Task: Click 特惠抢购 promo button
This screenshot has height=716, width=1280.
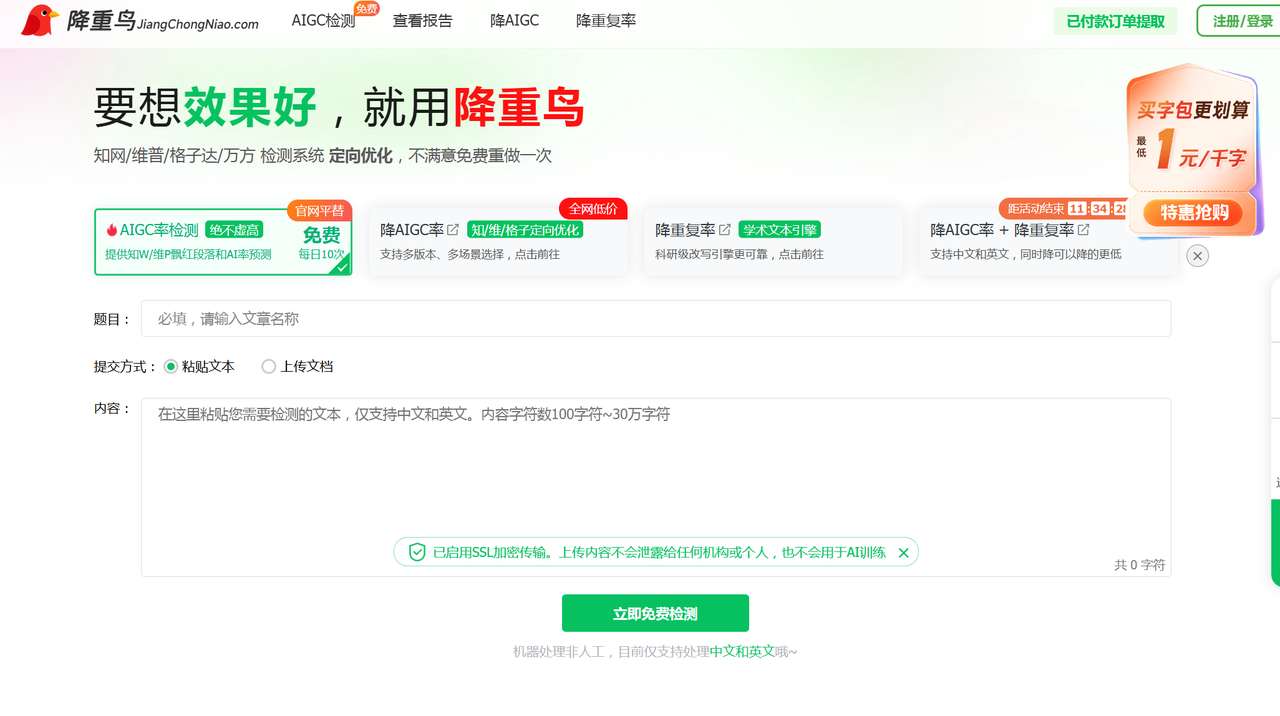Action: pos(1192,212)
